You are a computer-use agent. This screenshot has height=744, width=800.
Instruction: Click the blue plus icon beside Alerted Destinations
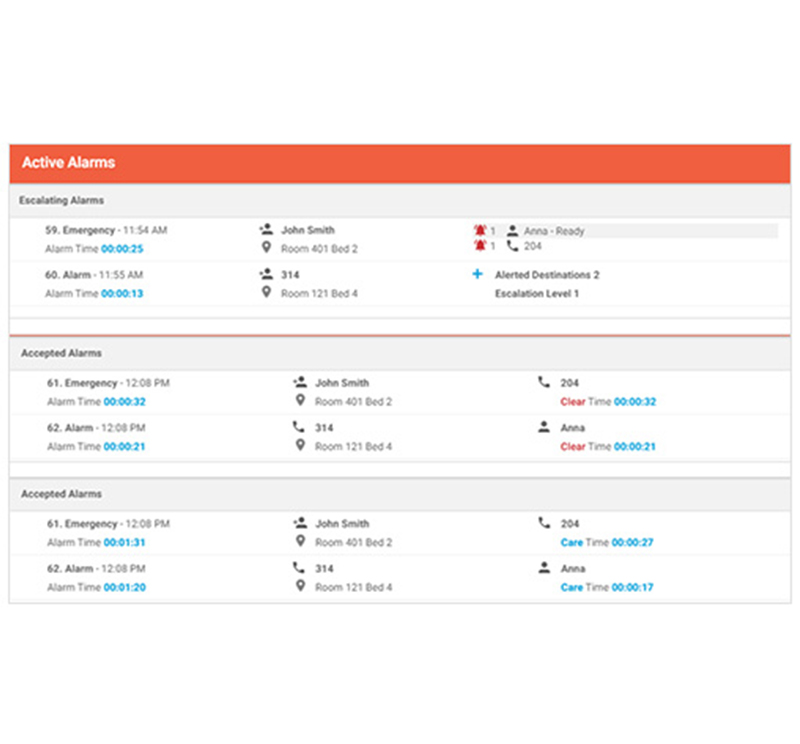(477, 274)
